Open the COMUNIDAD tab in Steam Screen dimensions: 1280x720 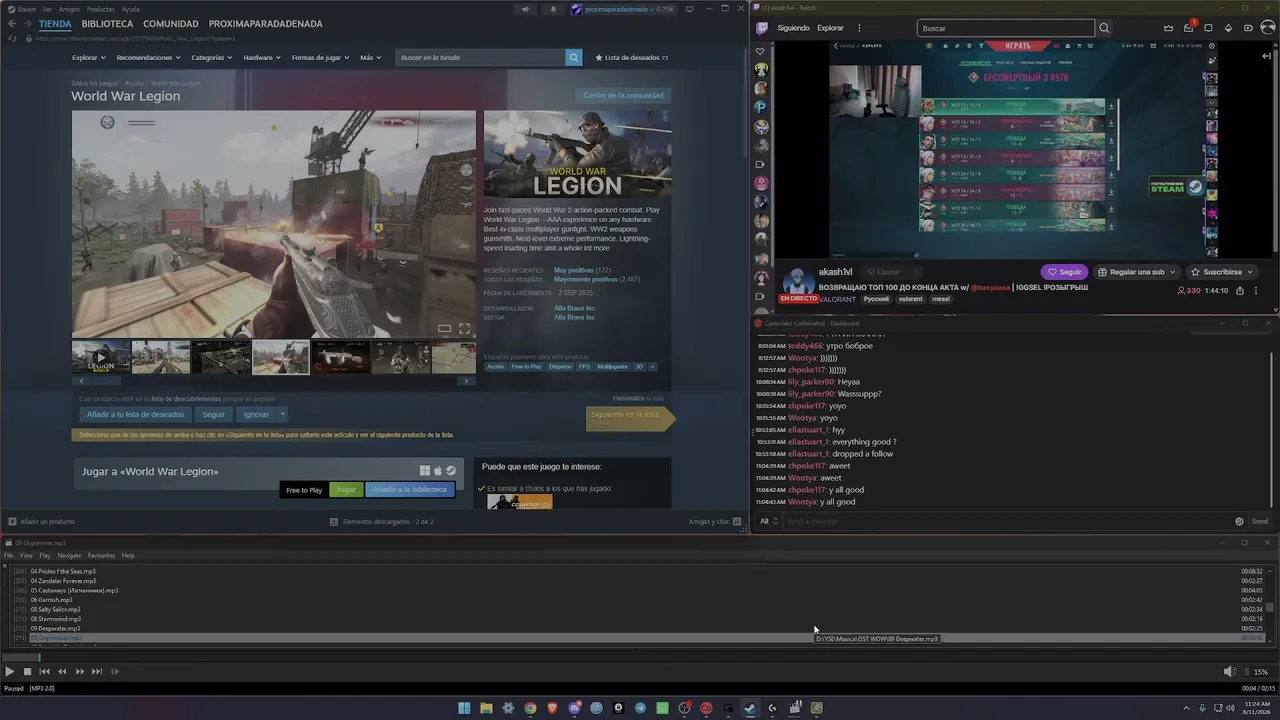170,24
